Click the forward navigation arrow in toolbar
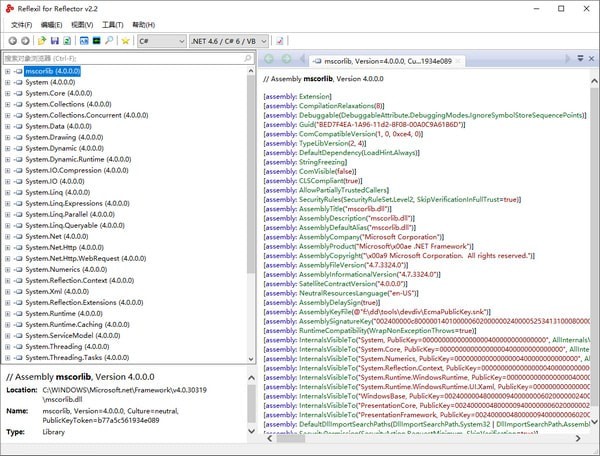 [x=24, y=41]
